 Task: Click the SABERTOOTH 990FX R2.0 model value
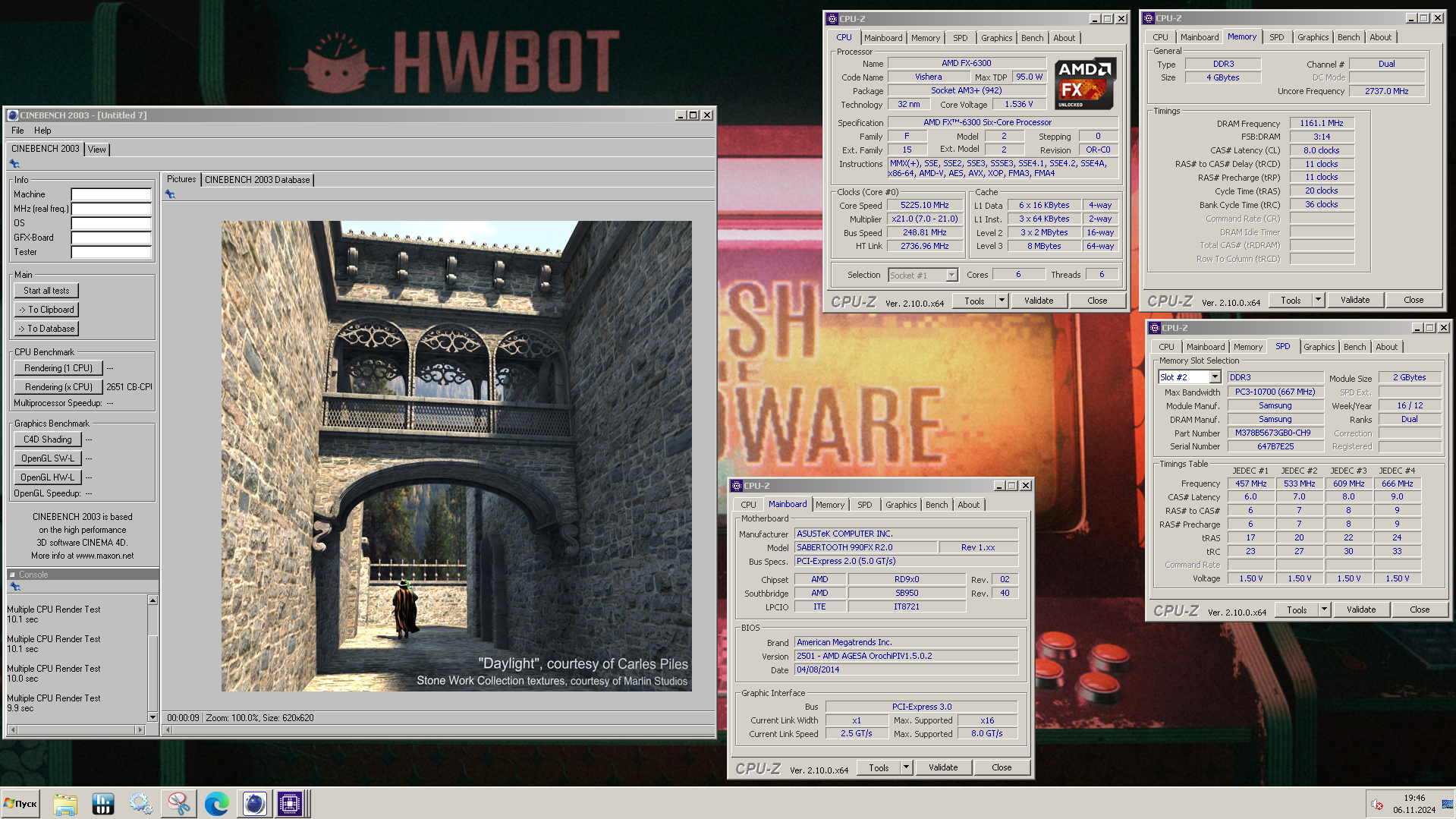coord(865,547)
